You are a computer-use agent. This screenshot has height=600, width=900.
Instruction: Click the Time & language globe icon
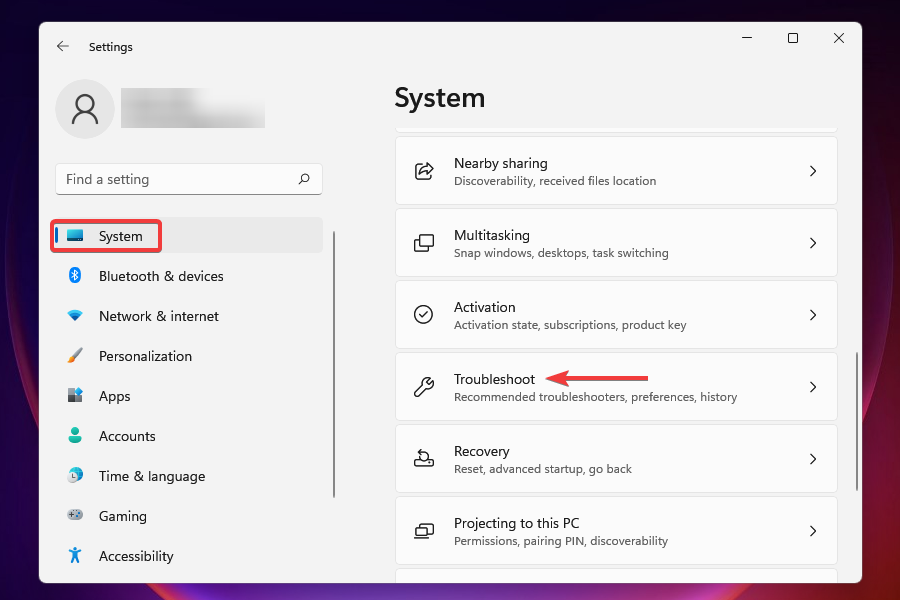[x=75, y=475]
